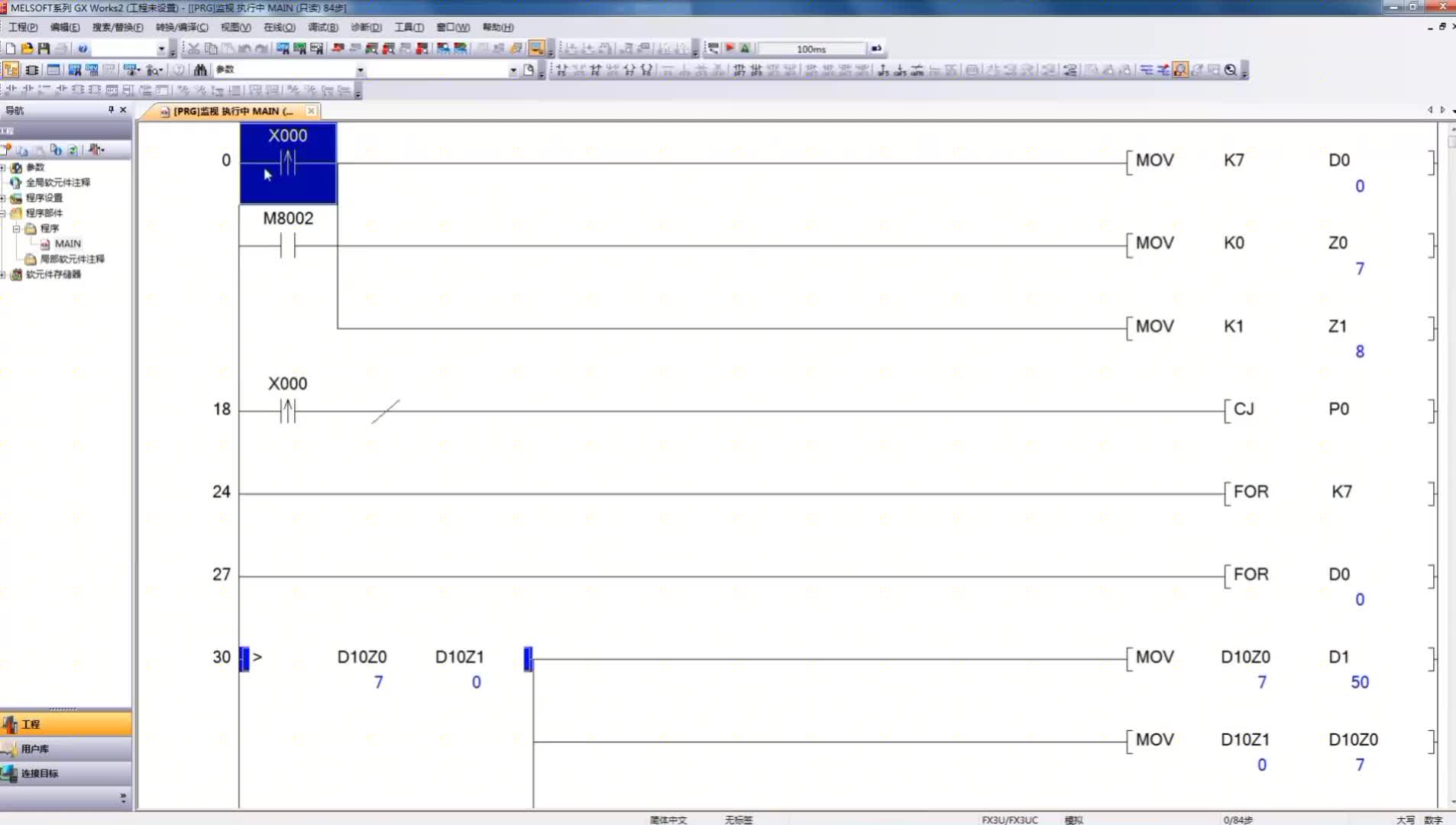Click the MOV K7 D0 instruction
1456x825 pixels.
[x=1280, y=161]
